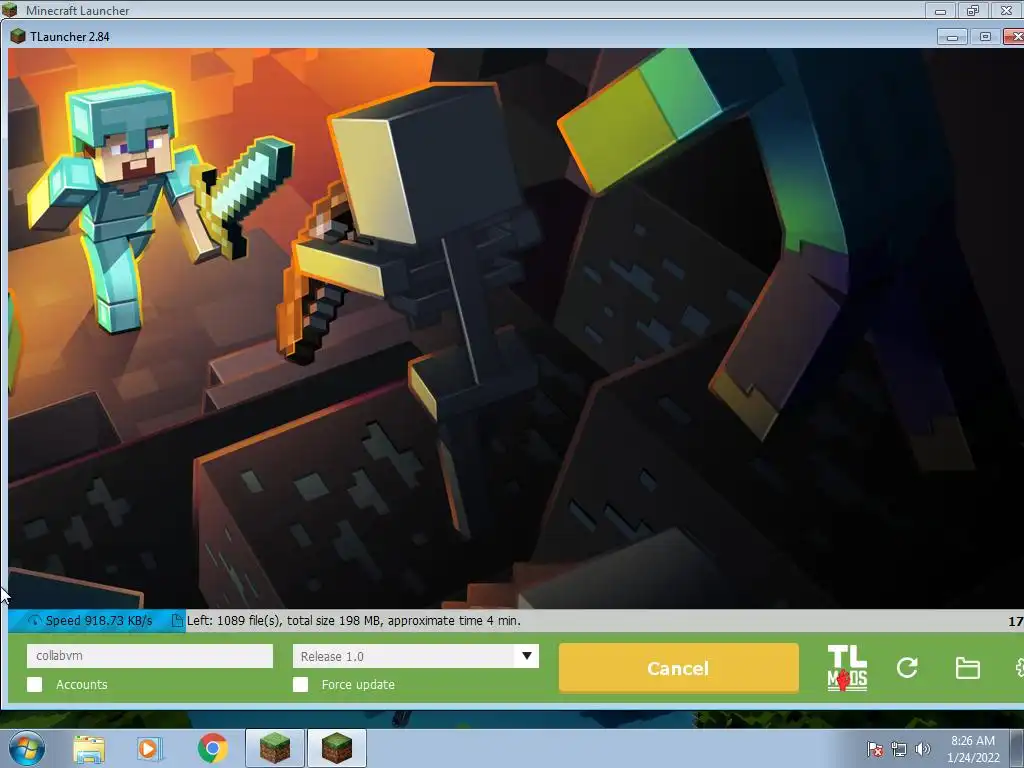This screenshot has height=768, width=1024.
Task: Minimize the Minecraft Launcher window
Action: coord(940,10)
